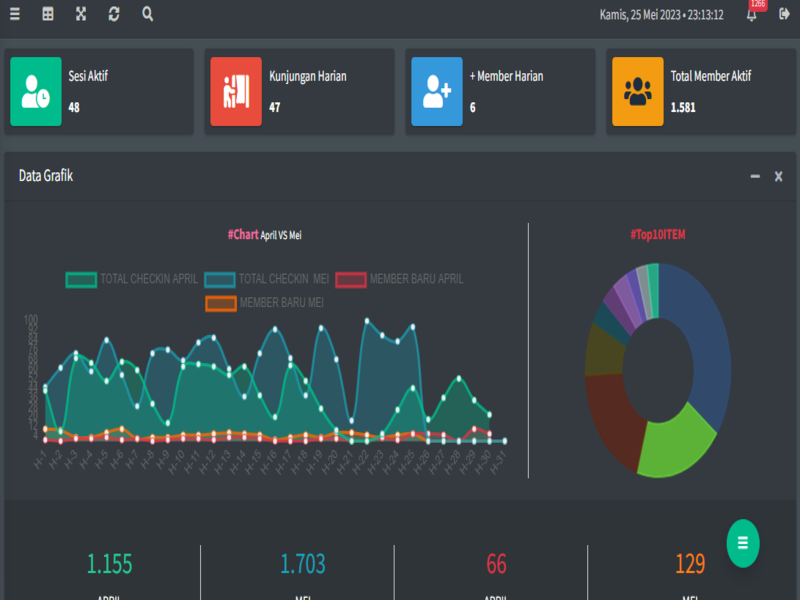800x600 pixels.
Task: Click the dark red-brown doughnut slice
Action: 612,416
